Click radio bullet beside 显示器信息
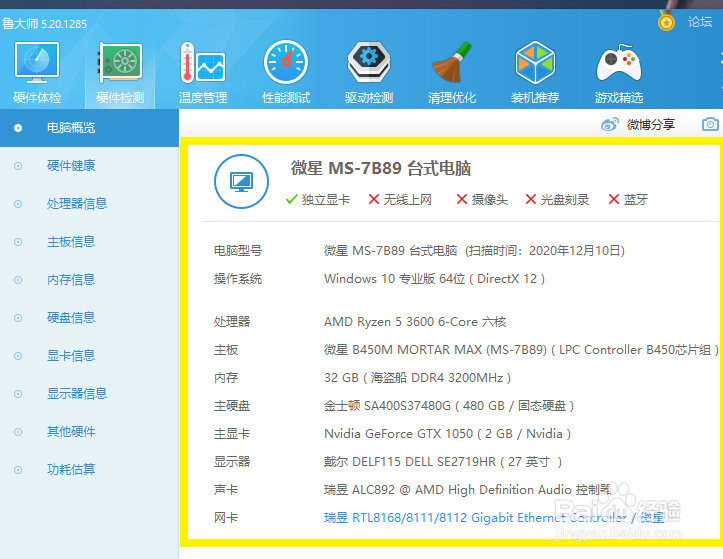 tap(18, 394)
